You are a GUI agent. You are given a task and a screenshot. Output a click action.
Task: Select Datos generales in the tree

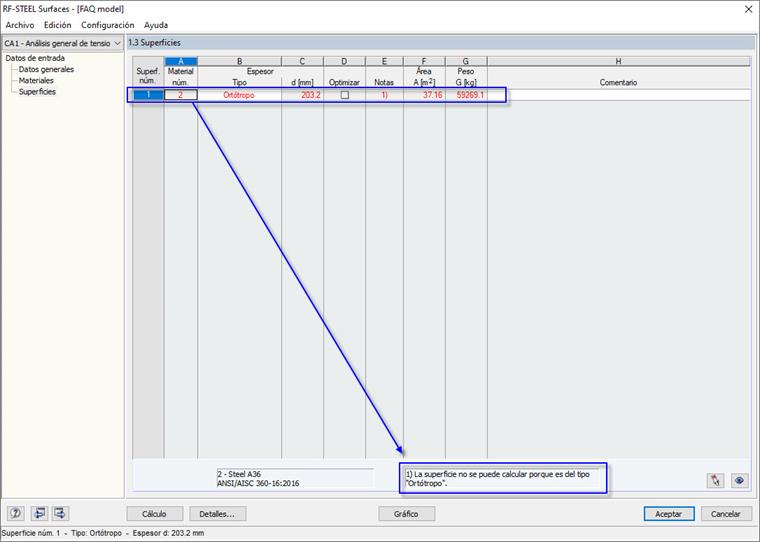click(46, 69)
